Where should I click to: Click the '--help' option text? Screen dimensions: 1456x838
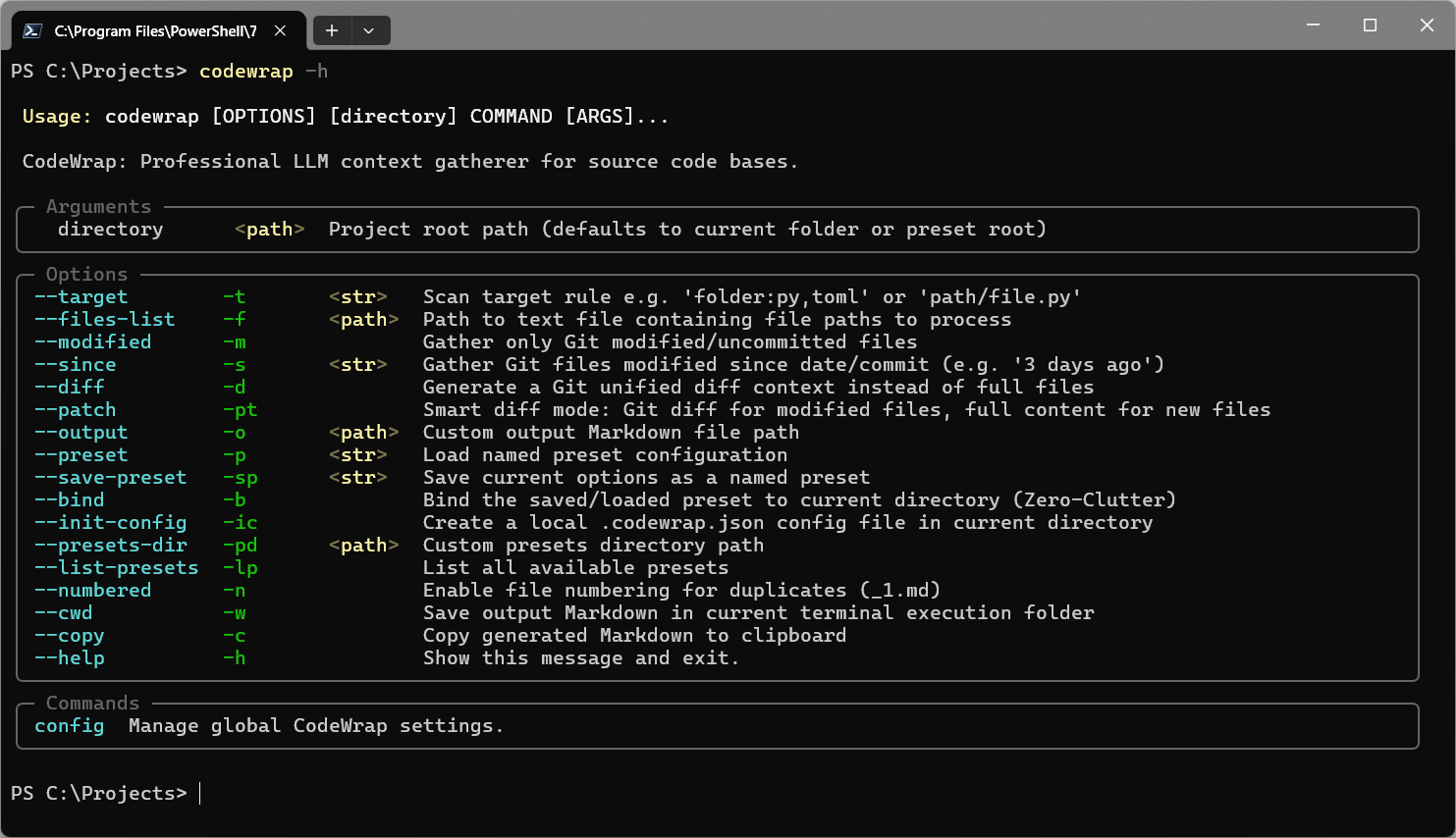(70, 658)
